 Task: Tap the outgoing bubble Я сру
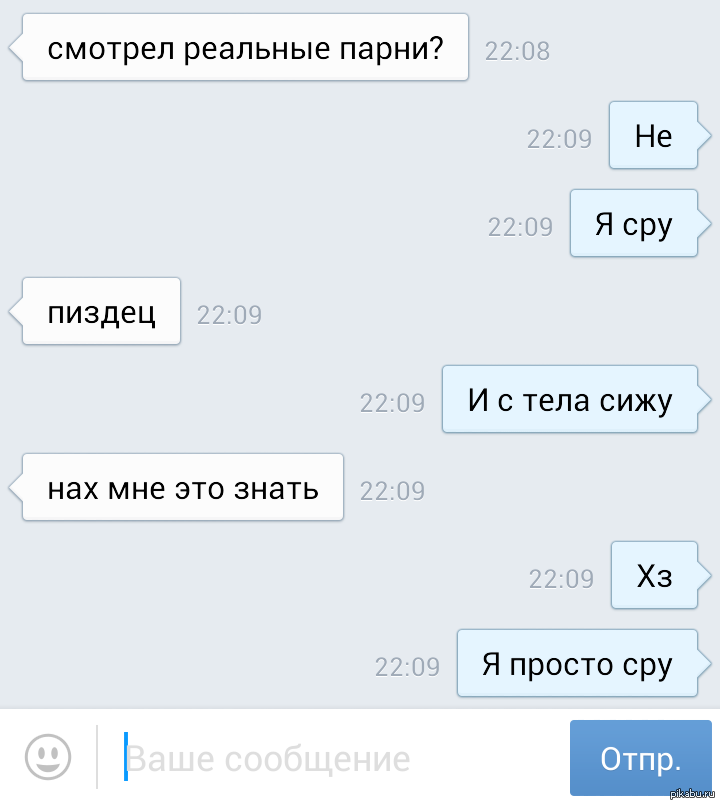[x=634, y=223]
